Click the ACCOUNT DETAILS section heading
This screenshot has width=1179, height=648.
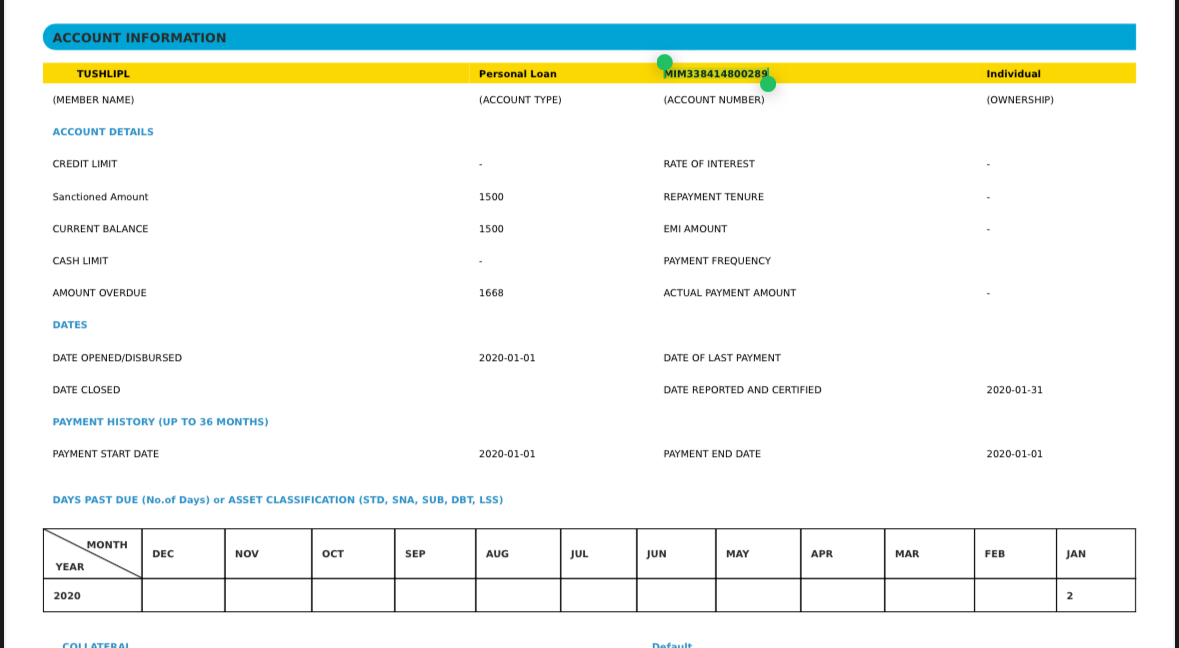(x=103, y=132)
